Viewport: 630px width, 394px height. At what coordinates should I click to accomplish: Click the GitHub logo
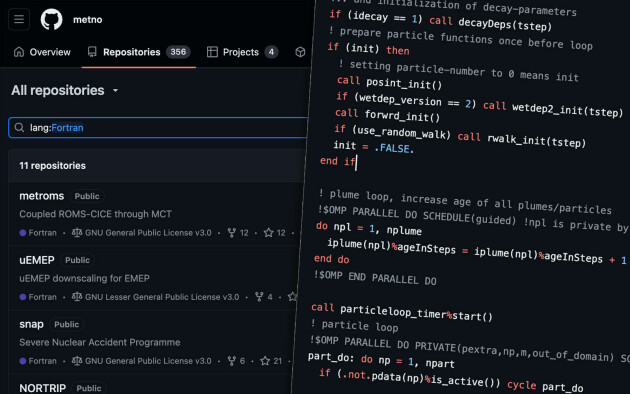click(51, 19)
